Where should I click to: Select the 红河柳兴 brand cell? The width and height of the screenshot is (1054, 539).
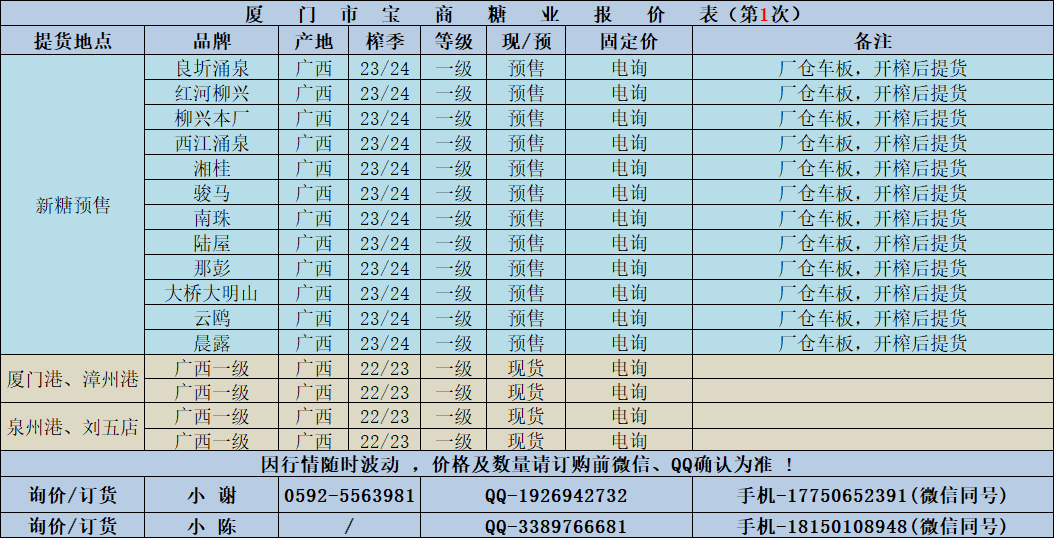point(211,93)
